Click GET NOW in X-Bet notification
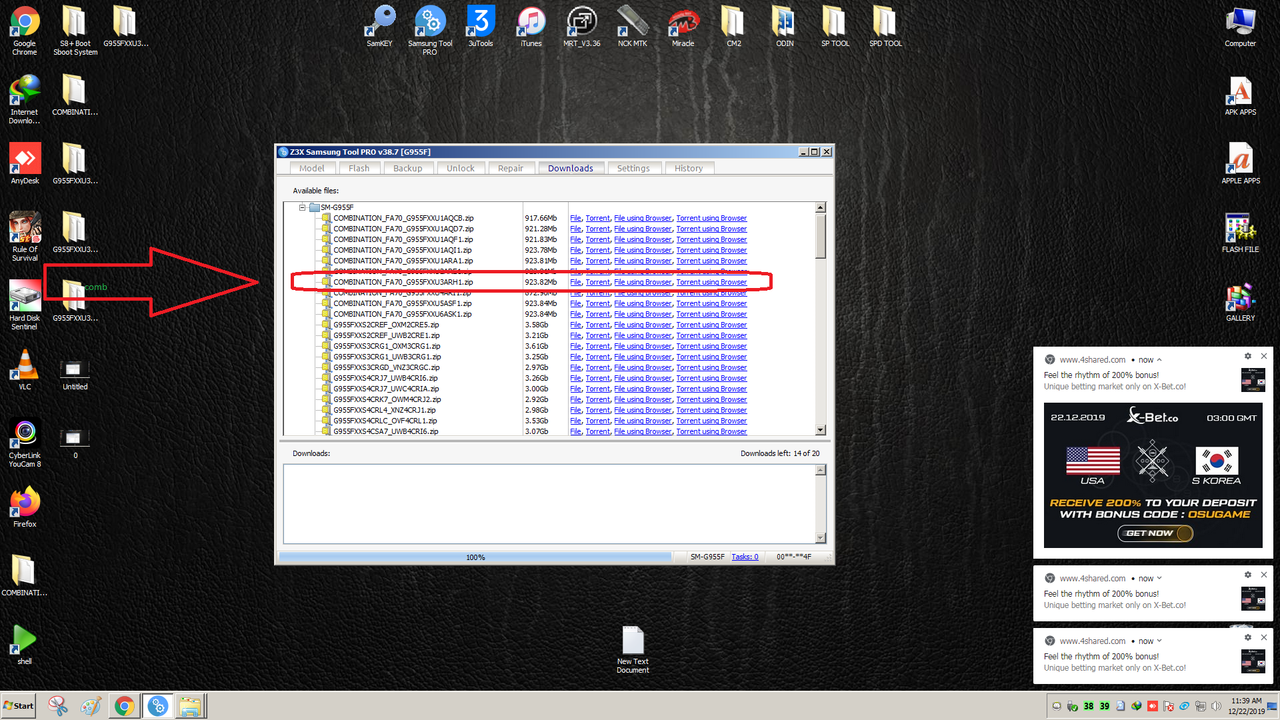The height and width of the screenshot is (720, 1280). (1155, 533)
